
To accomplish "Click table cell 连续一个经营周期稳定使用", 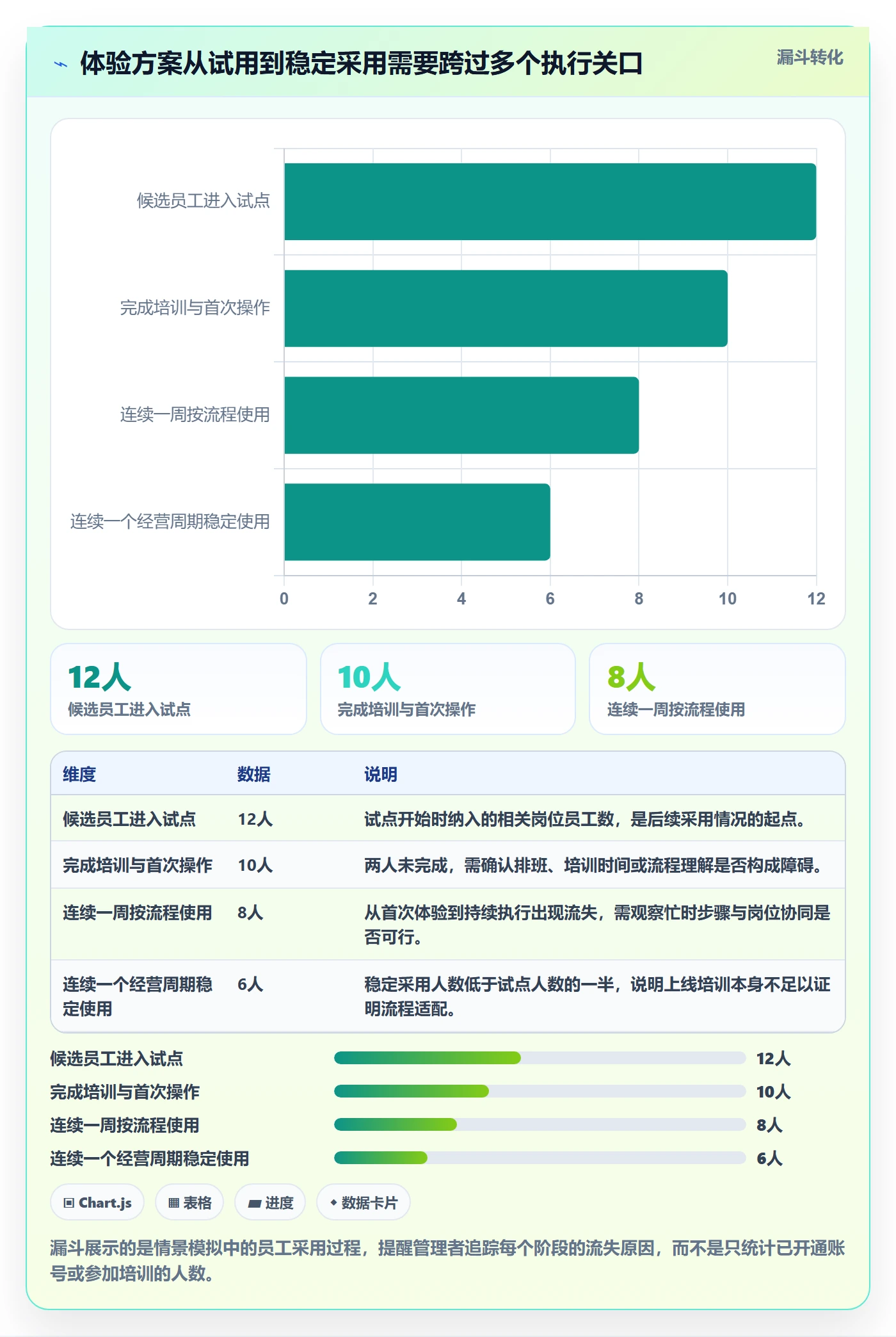I will (x=138, y=996).
